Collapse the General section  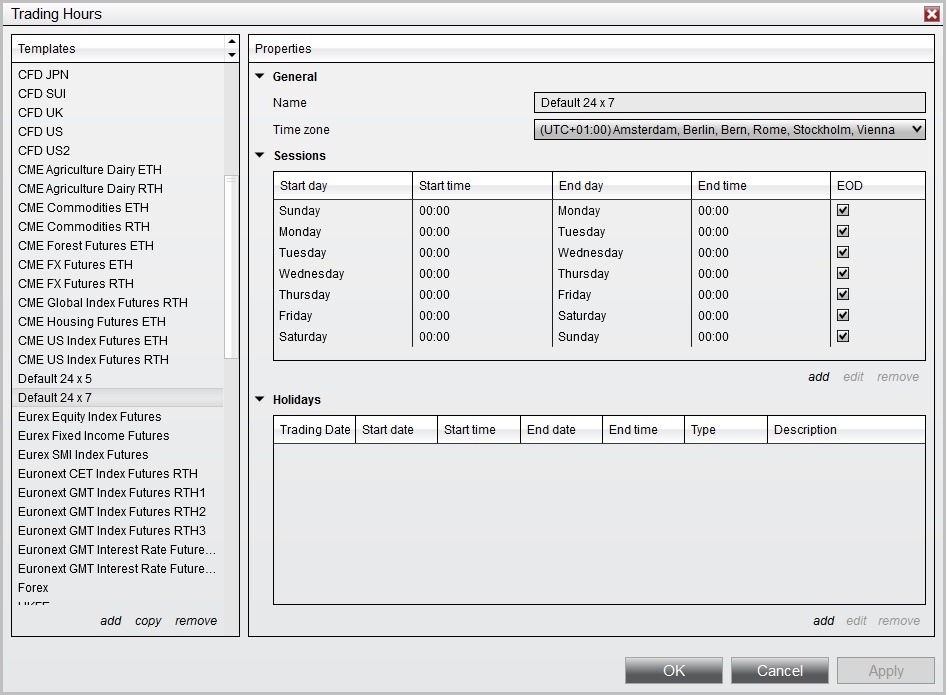[x=260, y=76]
